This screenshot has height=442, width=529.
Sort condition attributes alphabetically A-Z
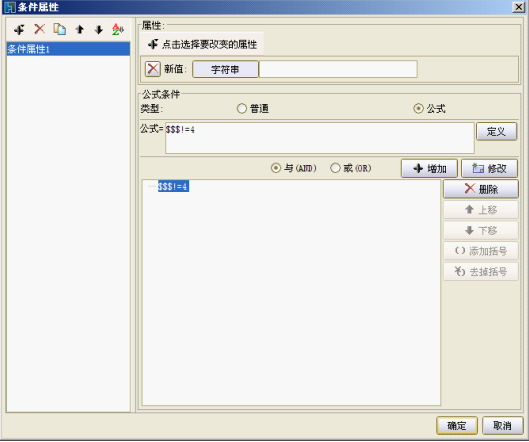[118, 30]
